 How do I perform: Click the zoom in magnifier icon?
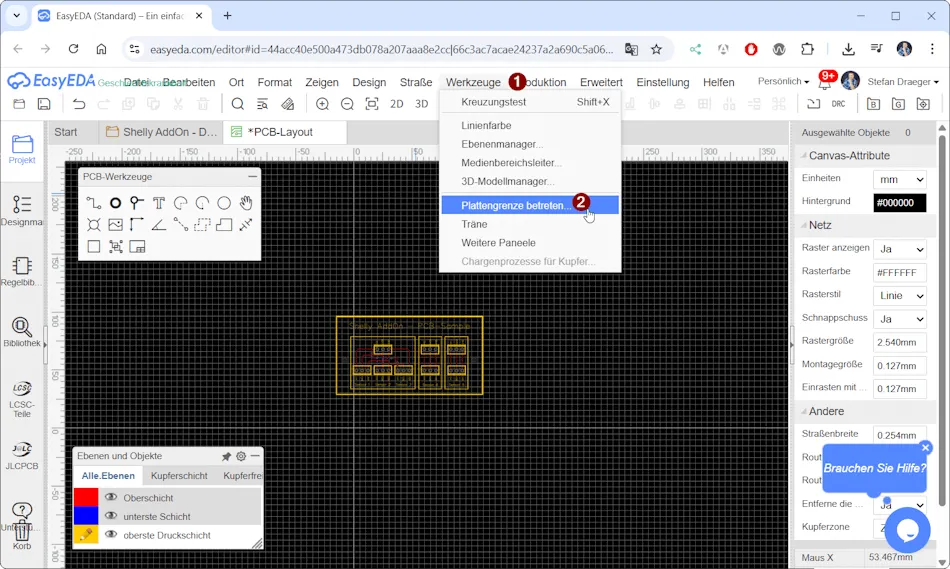pos(322,104)
